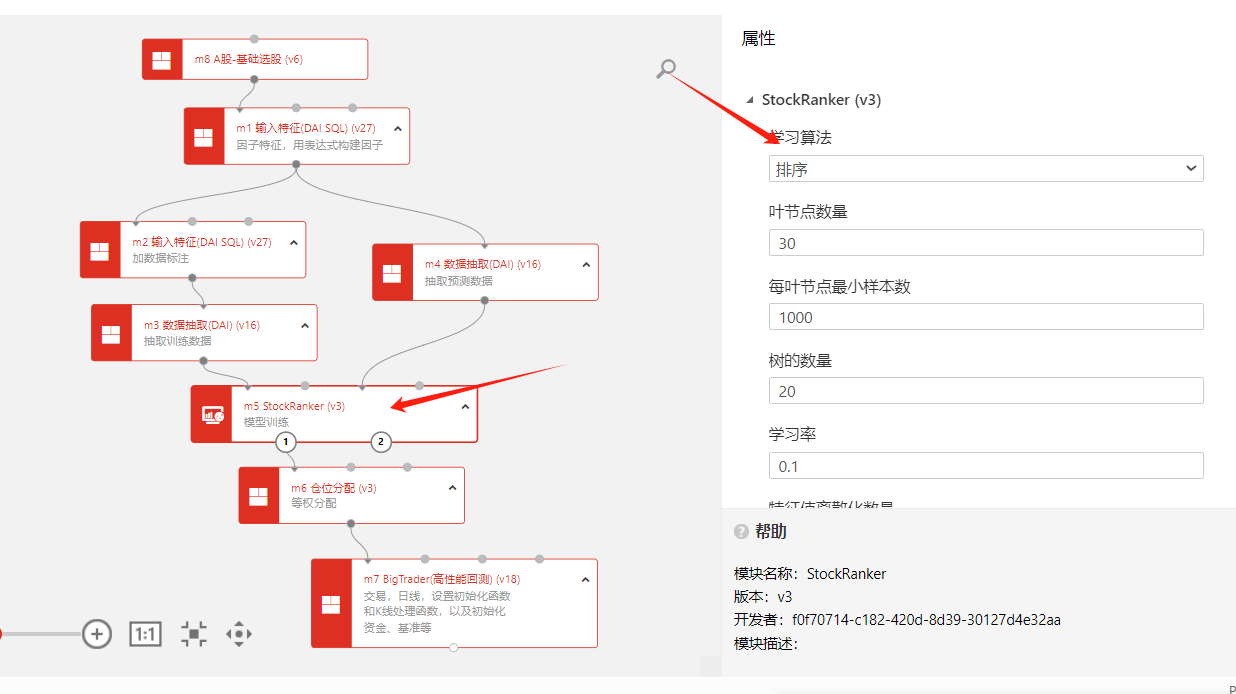The width and height of the screenshot is (1236, 694).
Task: Click the magnifier search icon on canvas
Action: (666, 69)
